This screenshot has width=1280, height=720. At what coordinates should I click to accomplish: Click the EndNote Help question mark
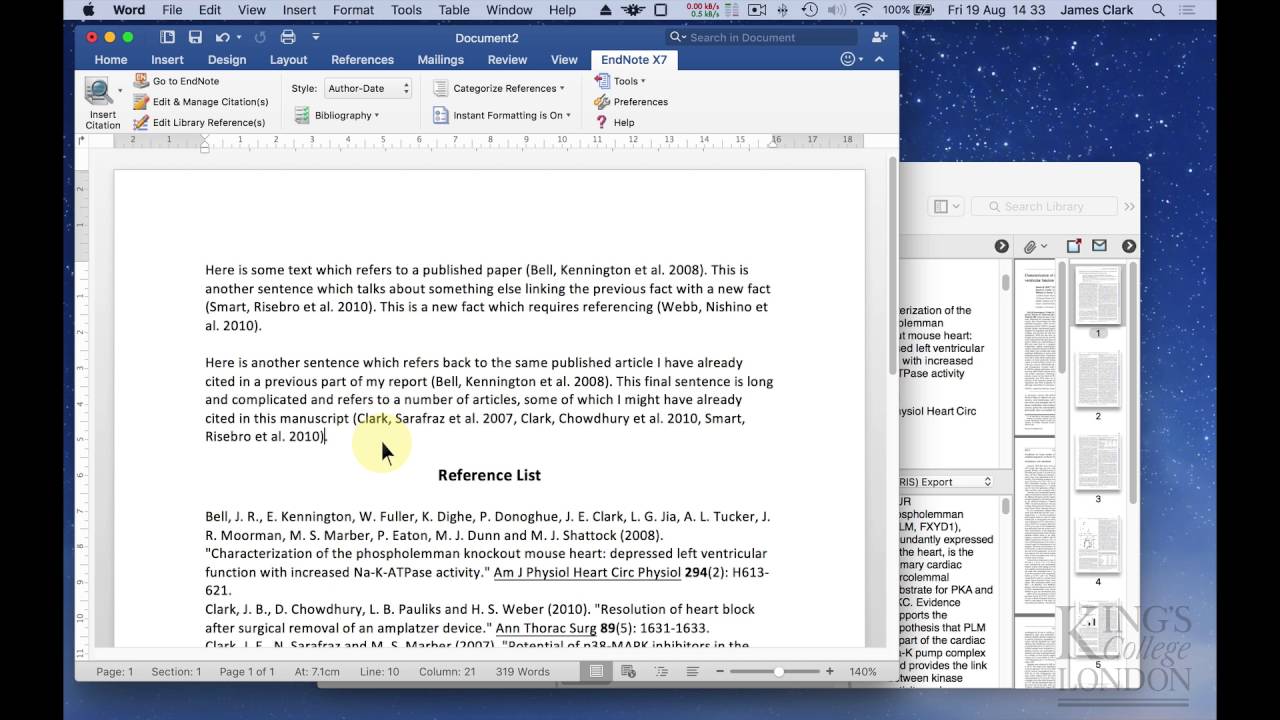(x=602, y=123)
